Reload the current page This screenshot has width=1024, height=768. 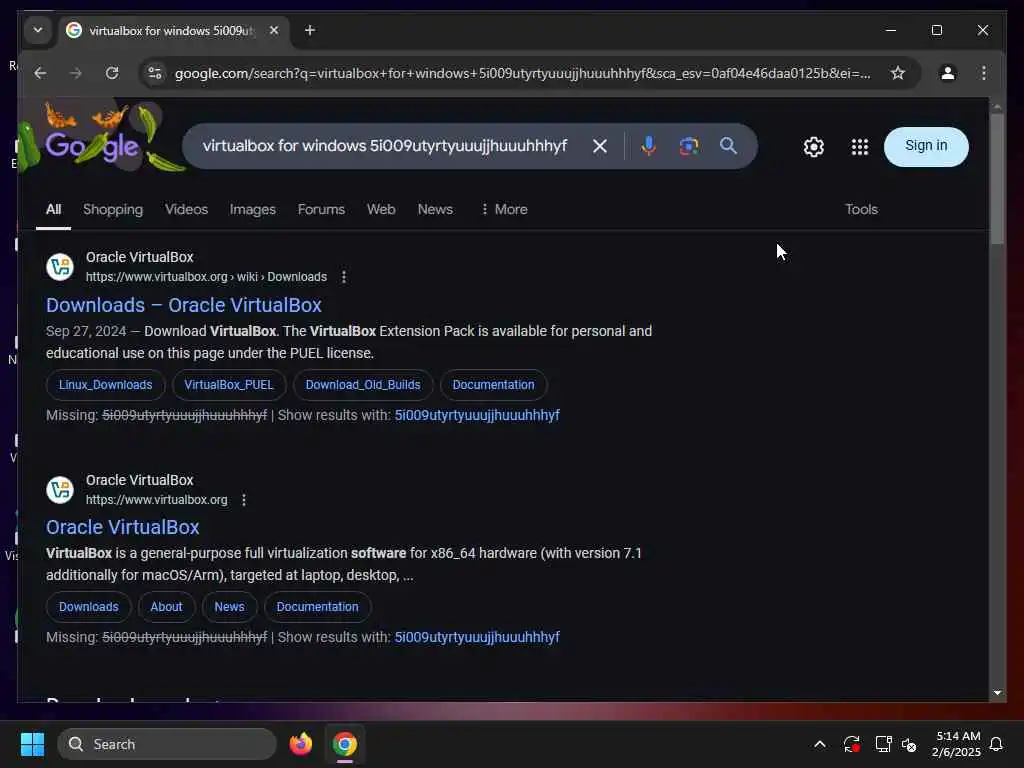click(112, 73)
